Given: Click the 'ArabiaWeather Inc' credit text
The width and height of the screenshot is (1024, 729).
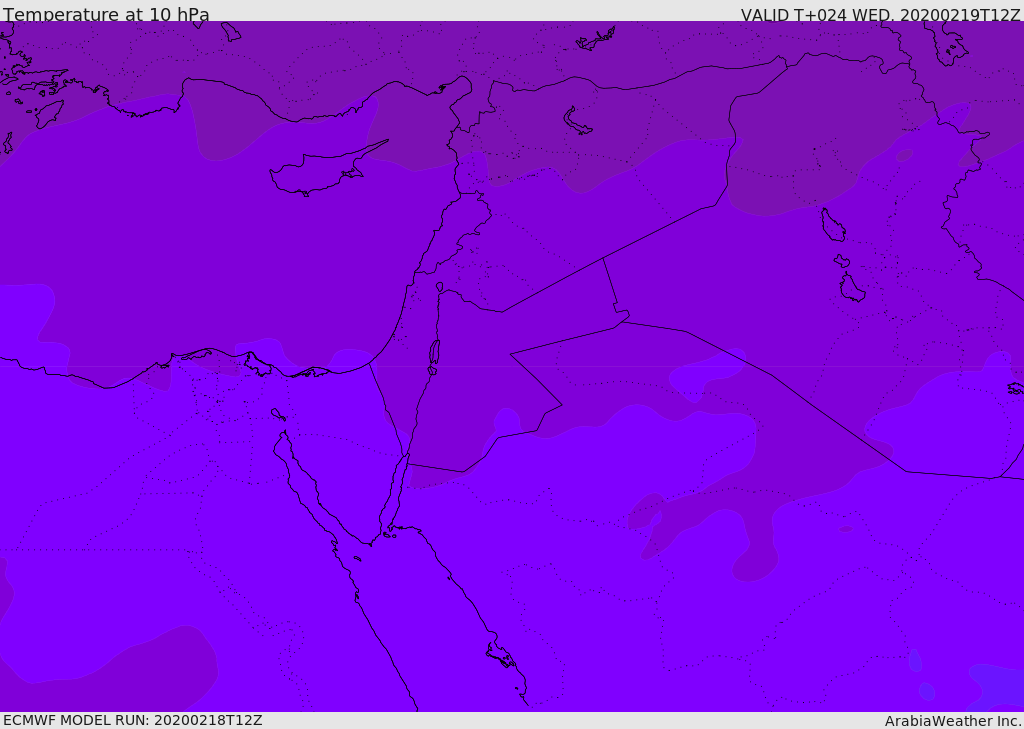Looking at the screenshot, I should [952, 721].
